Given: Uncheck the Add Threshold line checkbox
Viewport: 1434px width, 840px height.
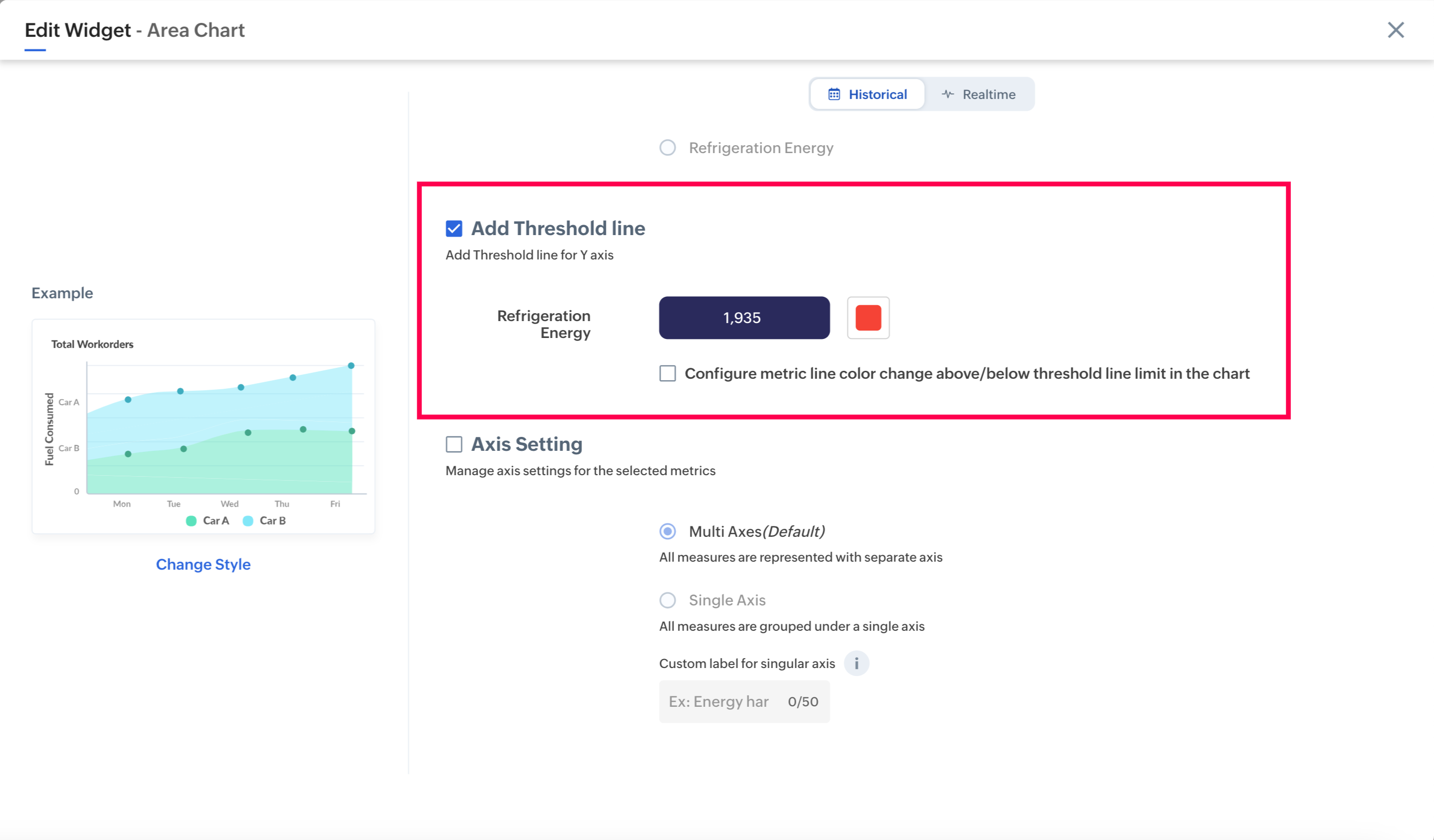Looking at the screenshot, I should [453, 229].
